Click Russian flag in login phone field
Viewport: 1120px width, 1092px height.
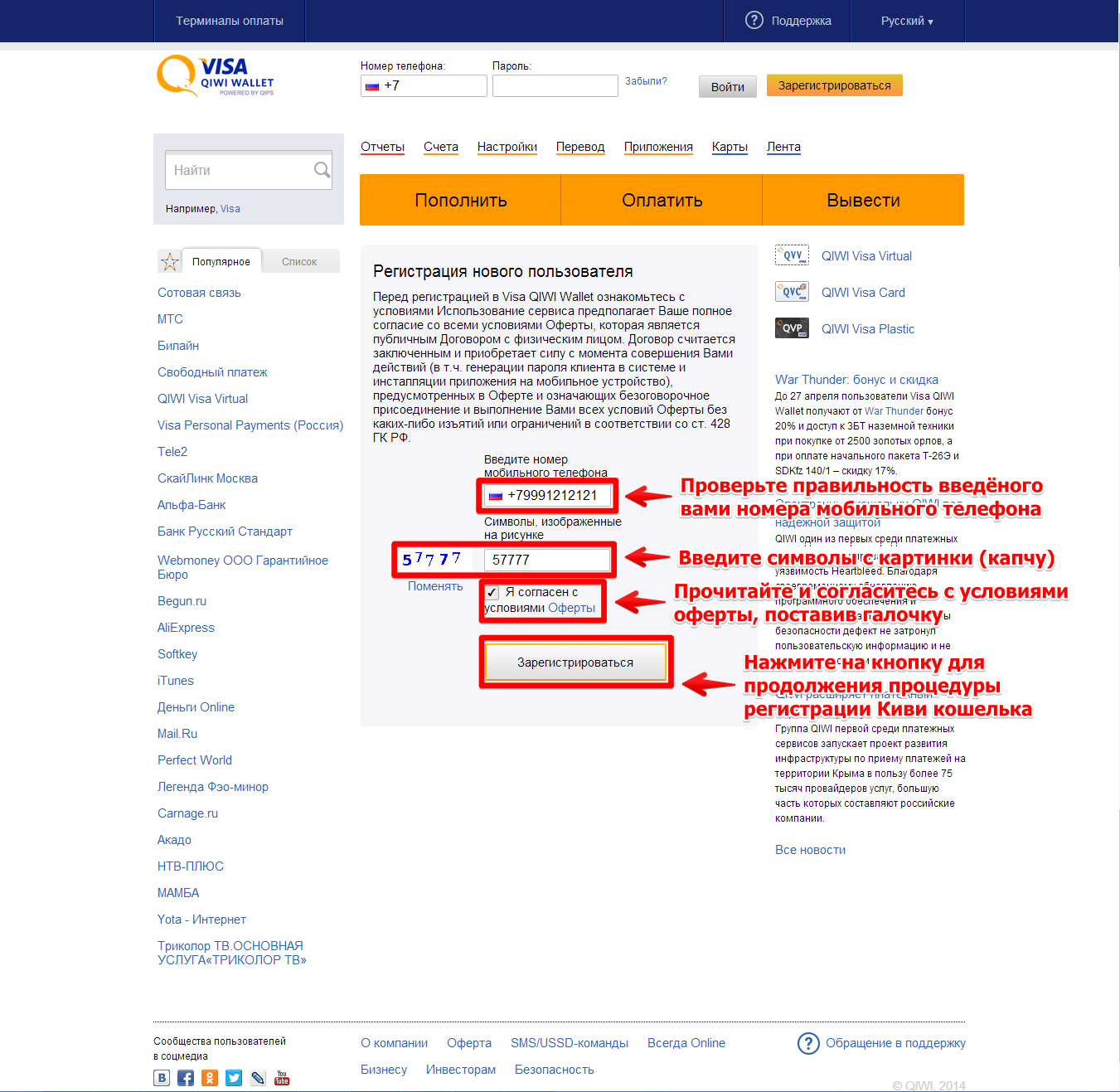(372, 86)
